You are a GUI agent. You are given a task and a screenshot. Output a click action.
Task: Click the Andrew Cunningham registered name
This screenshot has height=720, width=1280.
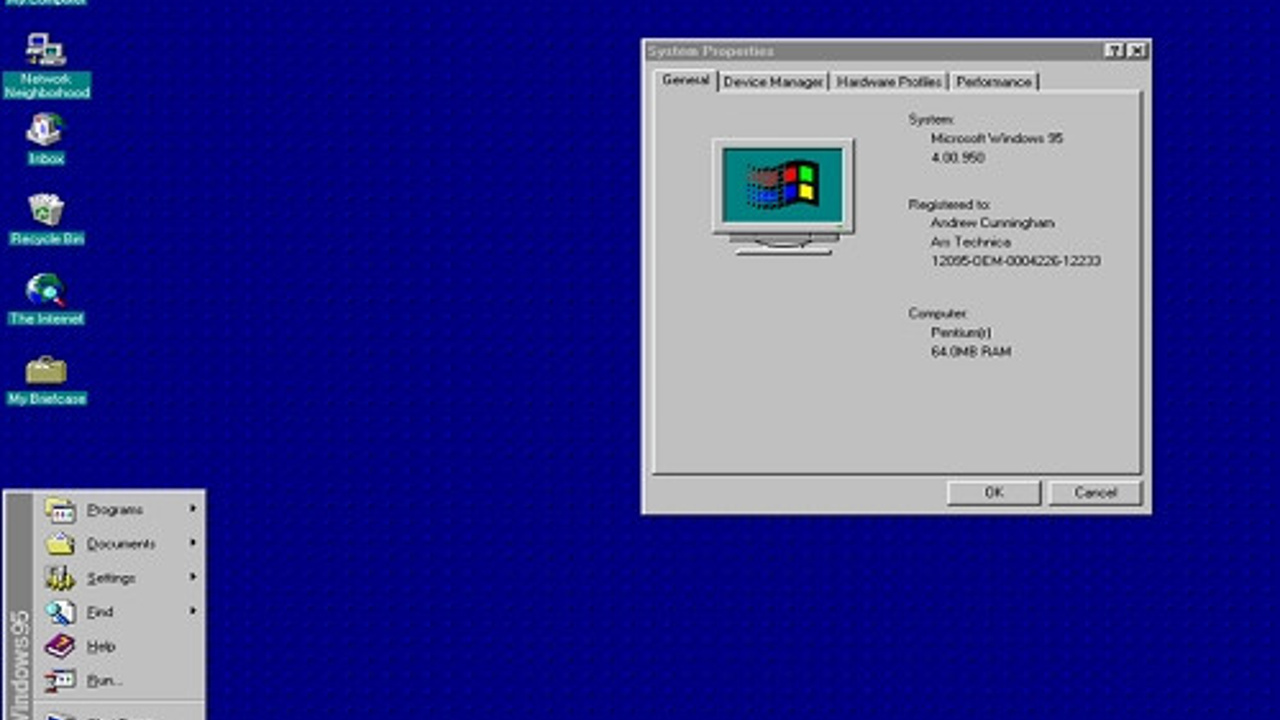(x=992, y=223)
